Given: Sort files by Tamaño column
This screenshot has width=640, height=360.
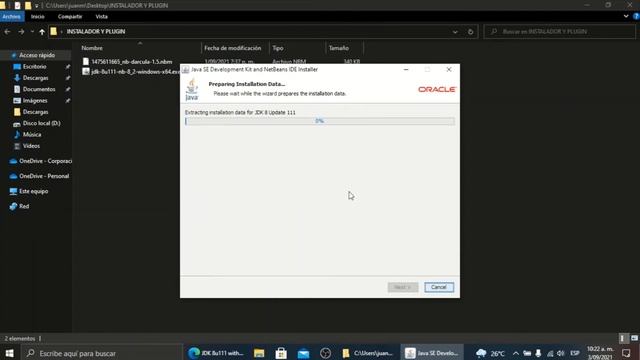Looking at the screenshot, I should coord(339,48).
